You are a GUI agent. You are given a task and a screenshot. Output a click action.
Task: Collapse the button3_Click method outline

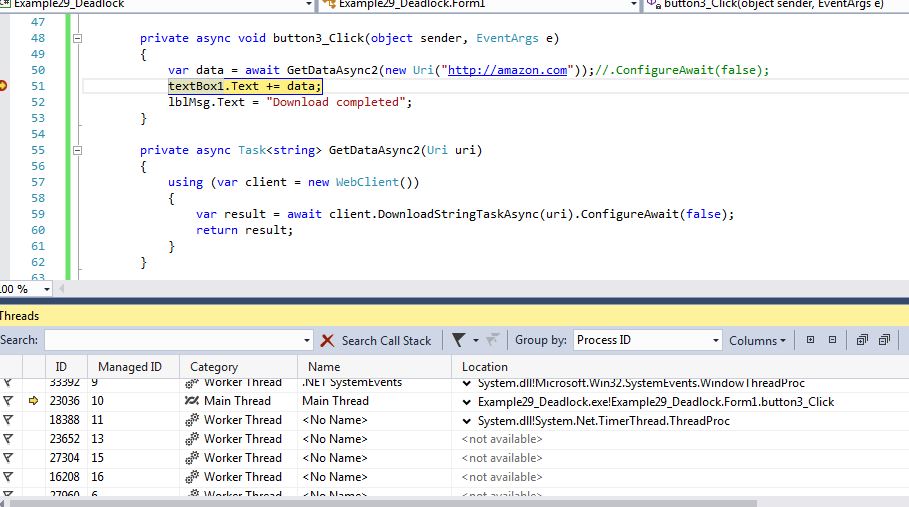77,39
